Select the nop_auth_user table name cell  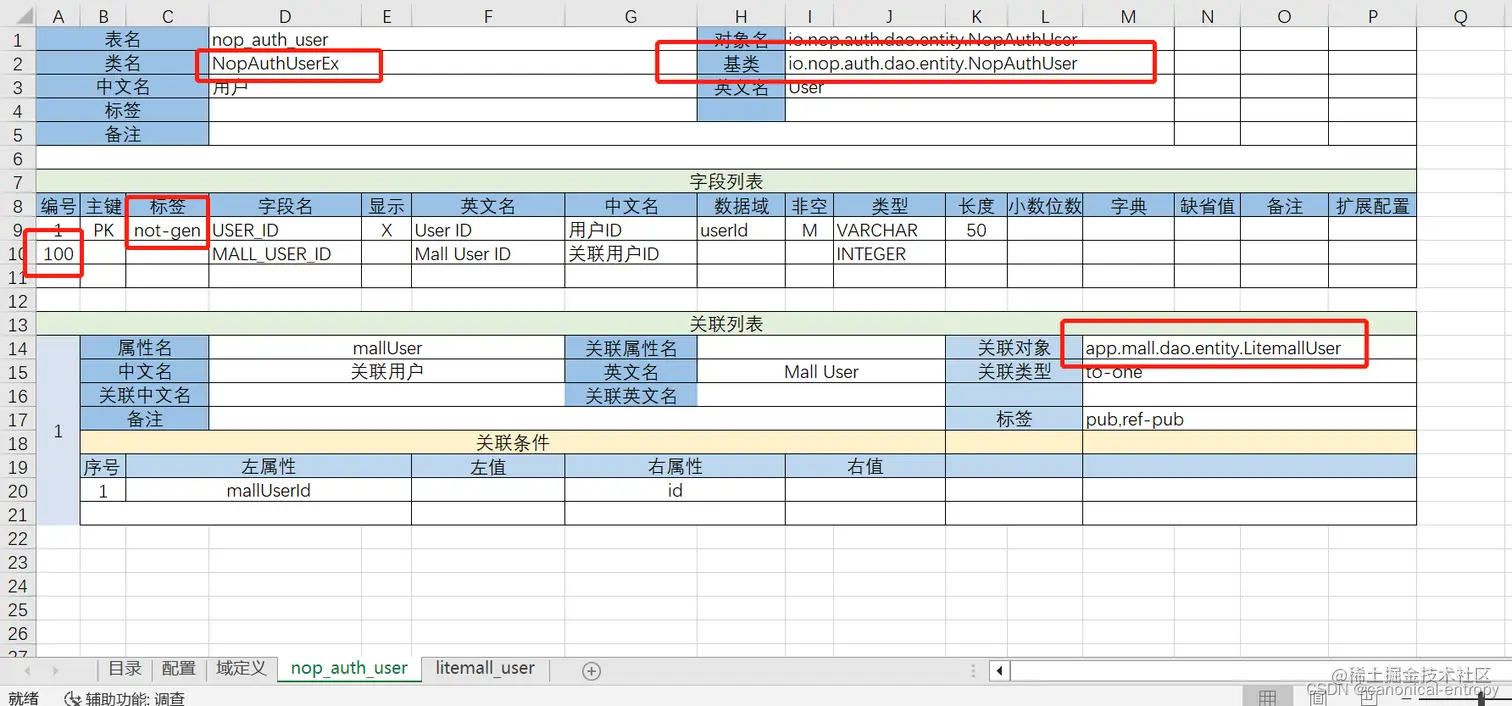coord(284,39)
